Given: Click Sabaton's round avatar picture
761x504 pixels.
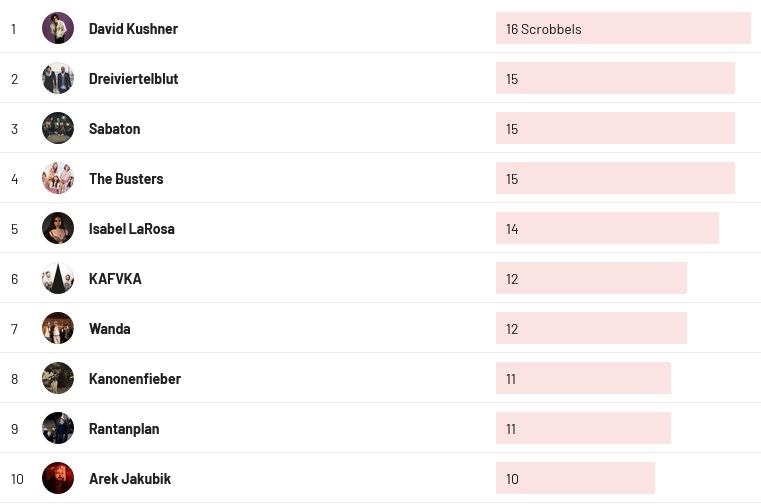Looking at the screenshot, I should point(58,128).
